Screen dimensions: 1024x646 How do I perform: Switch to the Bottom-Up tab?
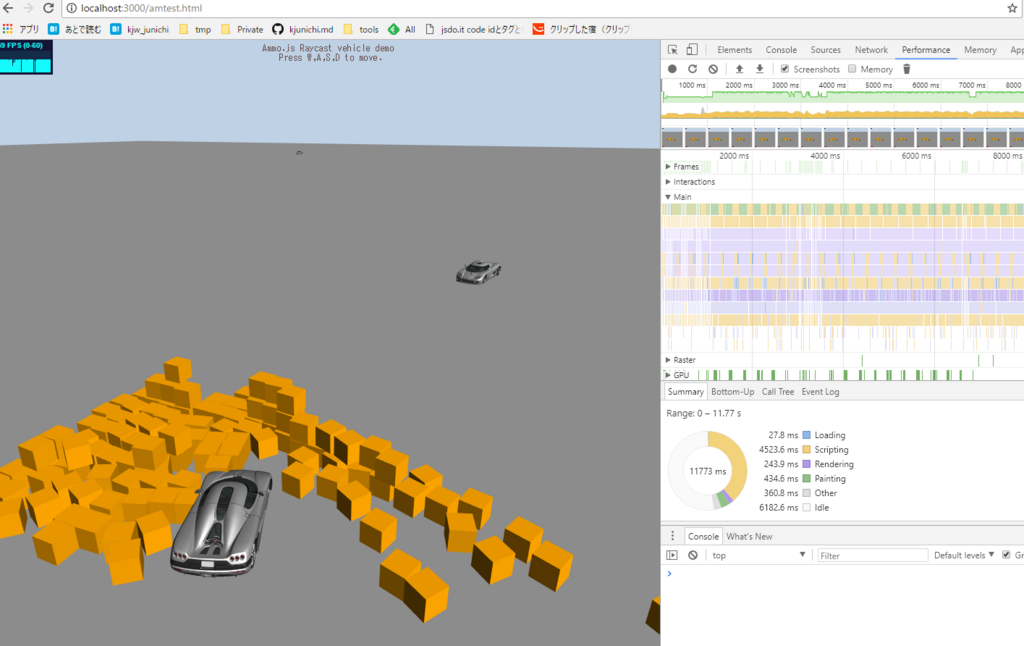pos(733,391)
